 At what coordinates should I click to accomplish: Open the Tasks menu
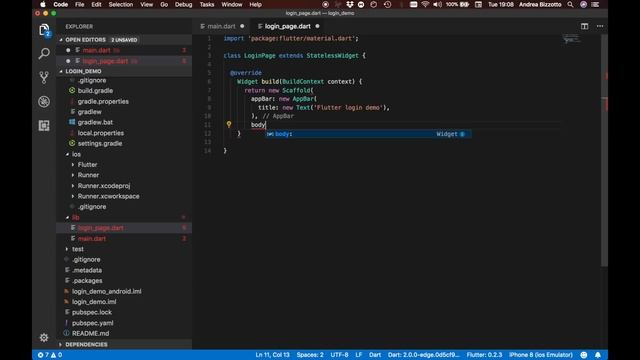(x=207, y=4)
